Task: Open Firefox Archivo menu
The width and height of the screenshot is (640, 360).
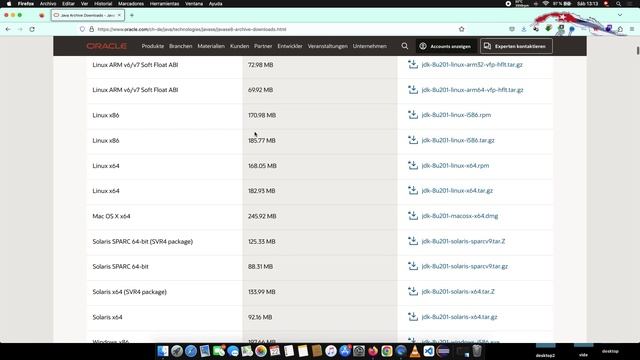Action: click(48, 4)
